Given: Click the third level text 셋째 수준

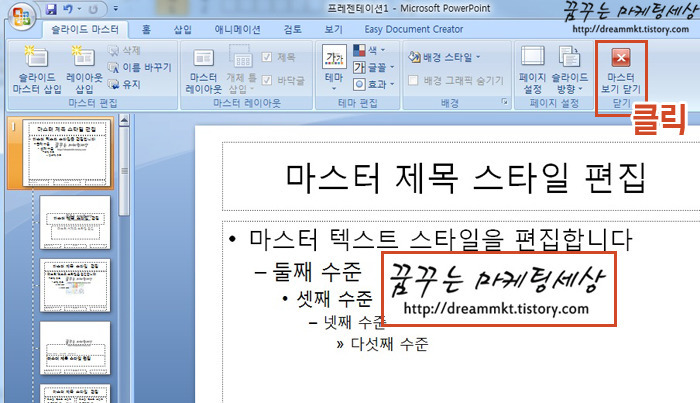Looking at the screenshot, I should pyautogui.click(x=334, y=298).
